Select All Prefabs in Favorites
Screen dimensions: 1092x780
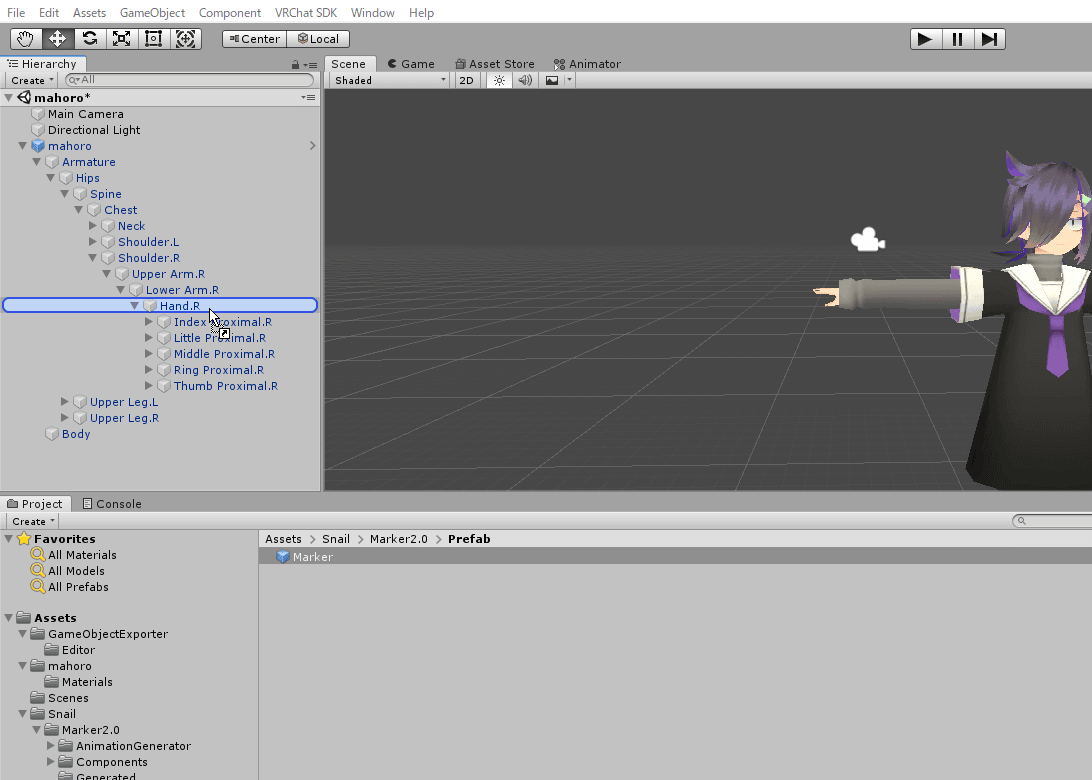pyautogui.click(x=78, y=587)
